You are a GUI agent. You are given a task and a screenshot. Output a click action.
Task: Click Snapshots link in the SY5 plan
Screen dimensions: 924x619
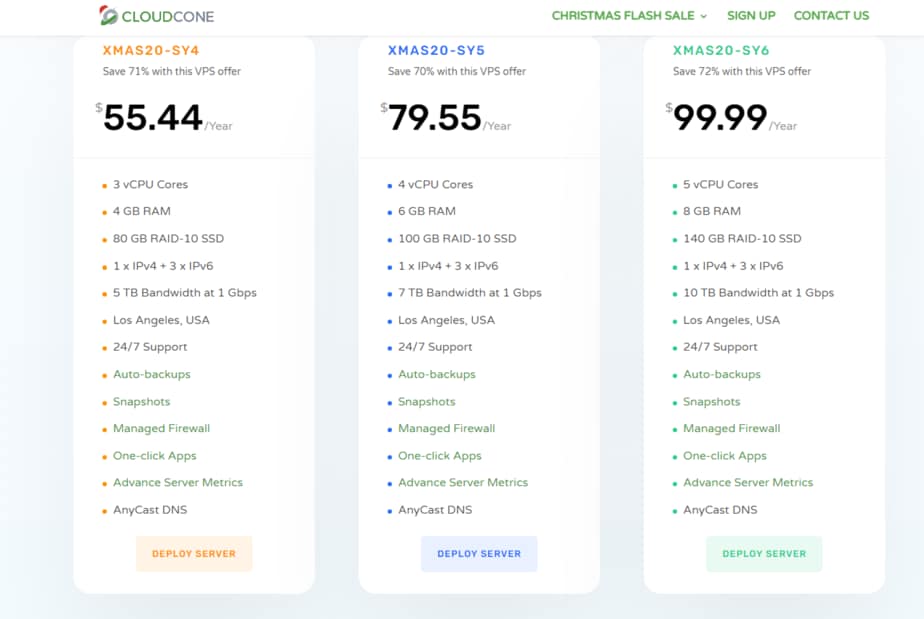tap(426, 401)
